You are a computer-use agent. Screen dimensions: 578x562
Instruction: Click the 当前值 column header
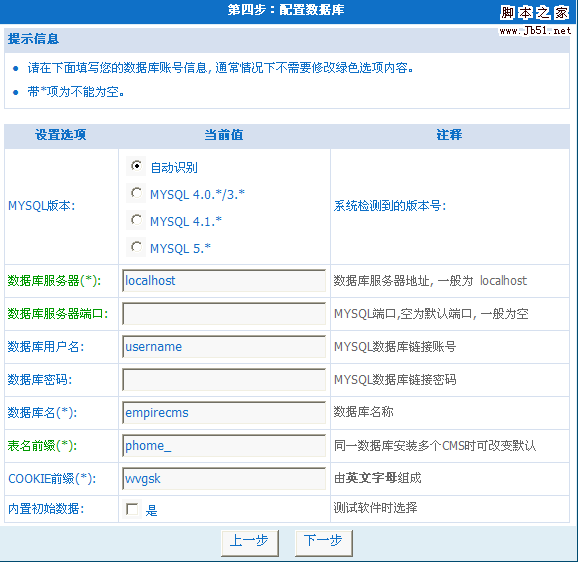point(224,135)
